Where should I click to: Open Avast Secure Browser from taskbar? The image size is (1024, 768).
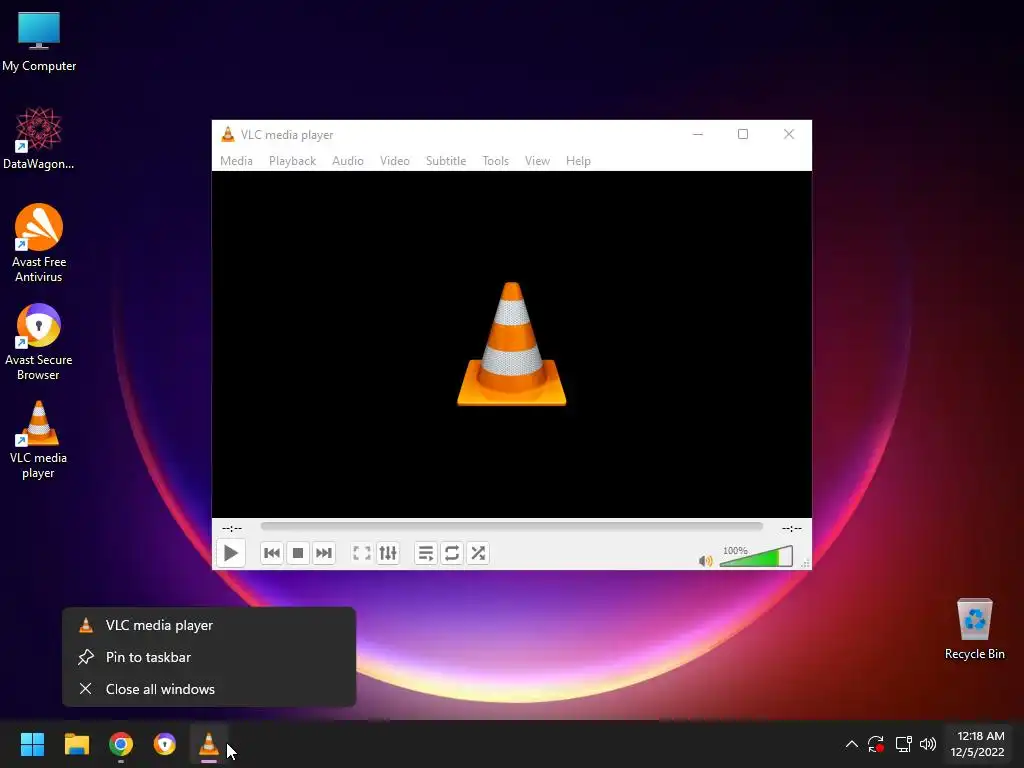[x=165, y=744]
